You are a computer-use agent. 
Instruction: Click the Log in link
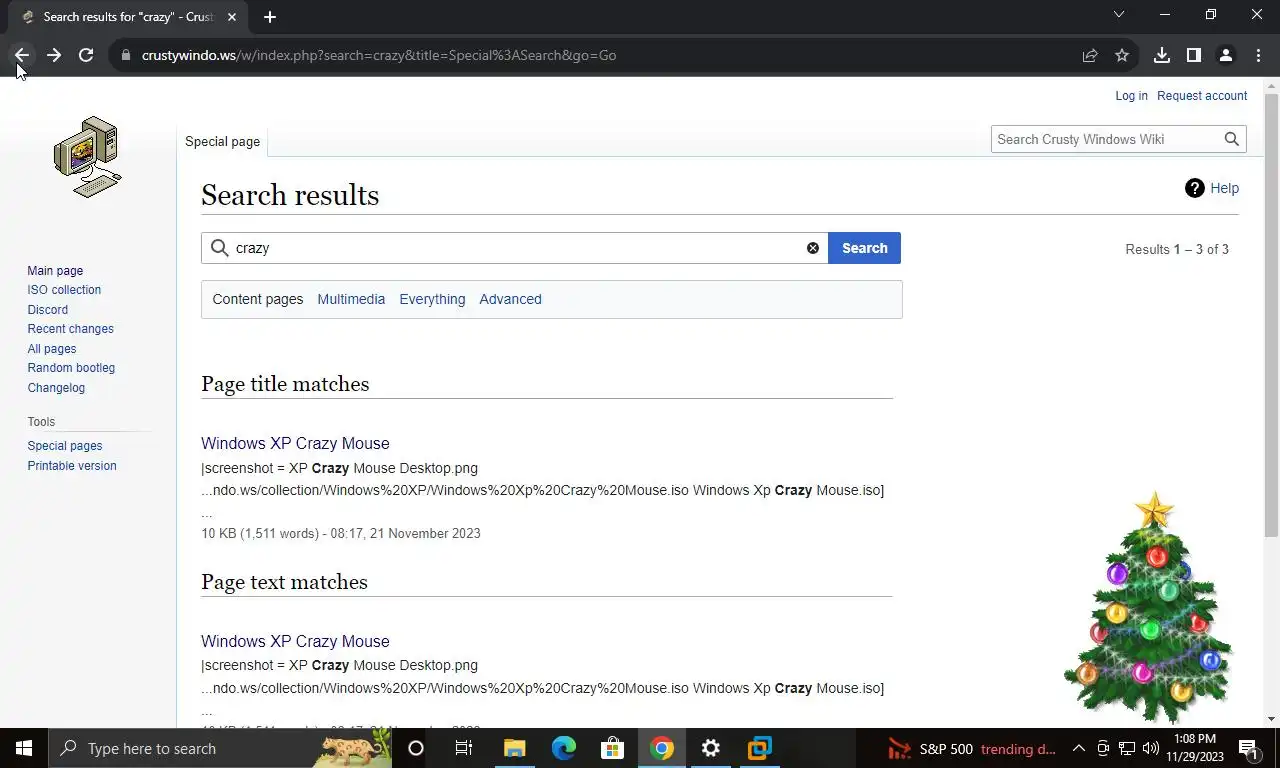click(1131, 96)
